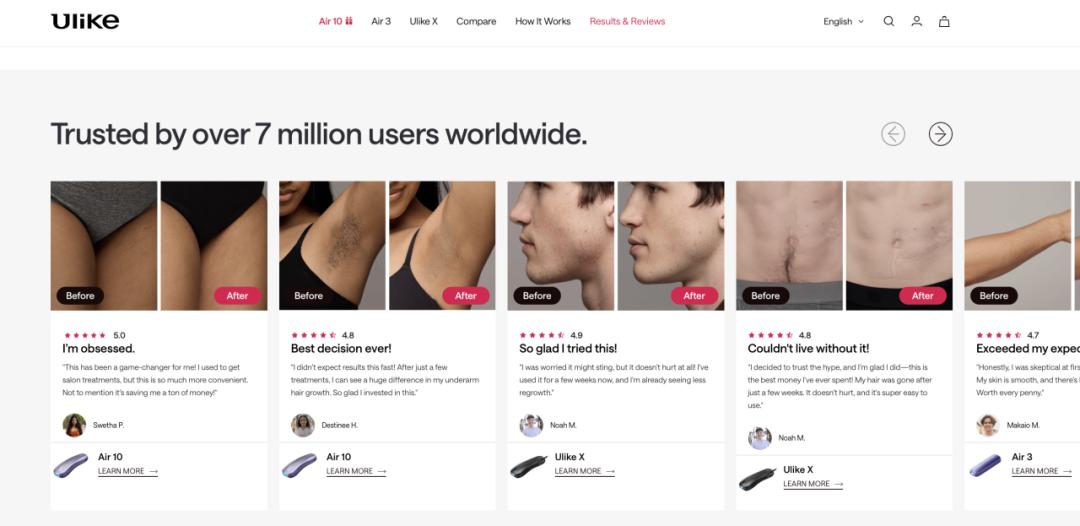Image resolution: width=1080 pixels, height=526 pixels.
Task: Click Swetha P. reviewer avatar
Action: coord(74,425)
